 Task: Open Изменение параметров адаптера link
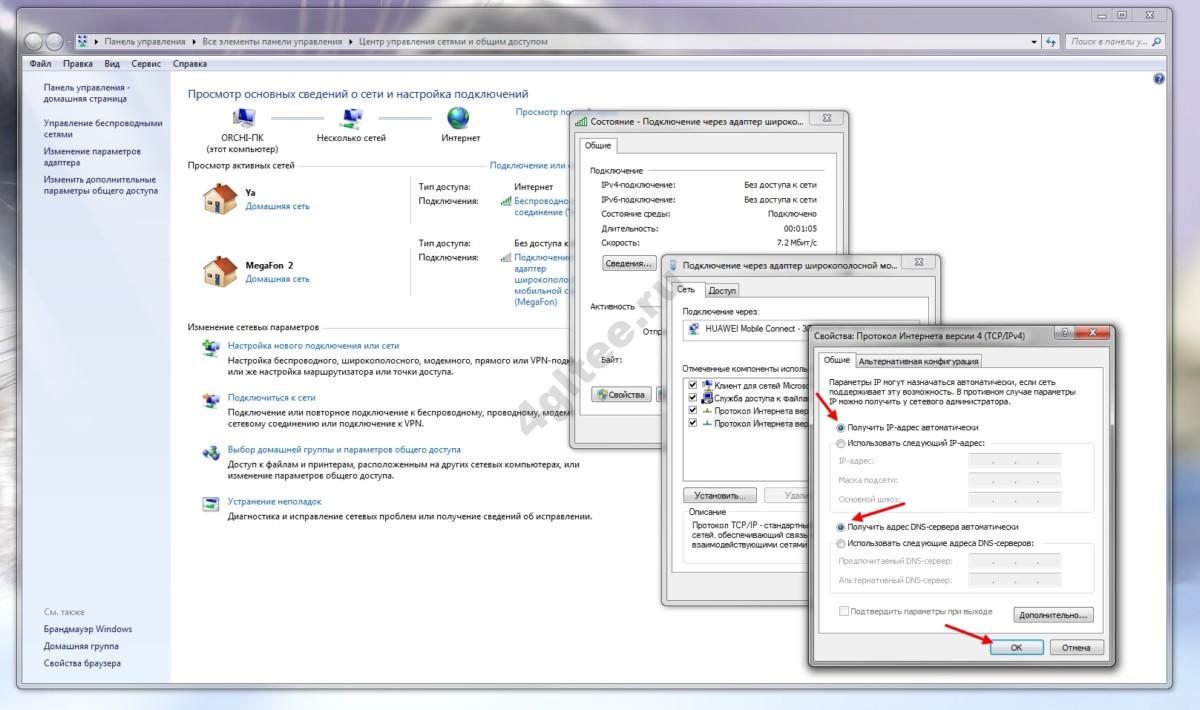point(92,157)
